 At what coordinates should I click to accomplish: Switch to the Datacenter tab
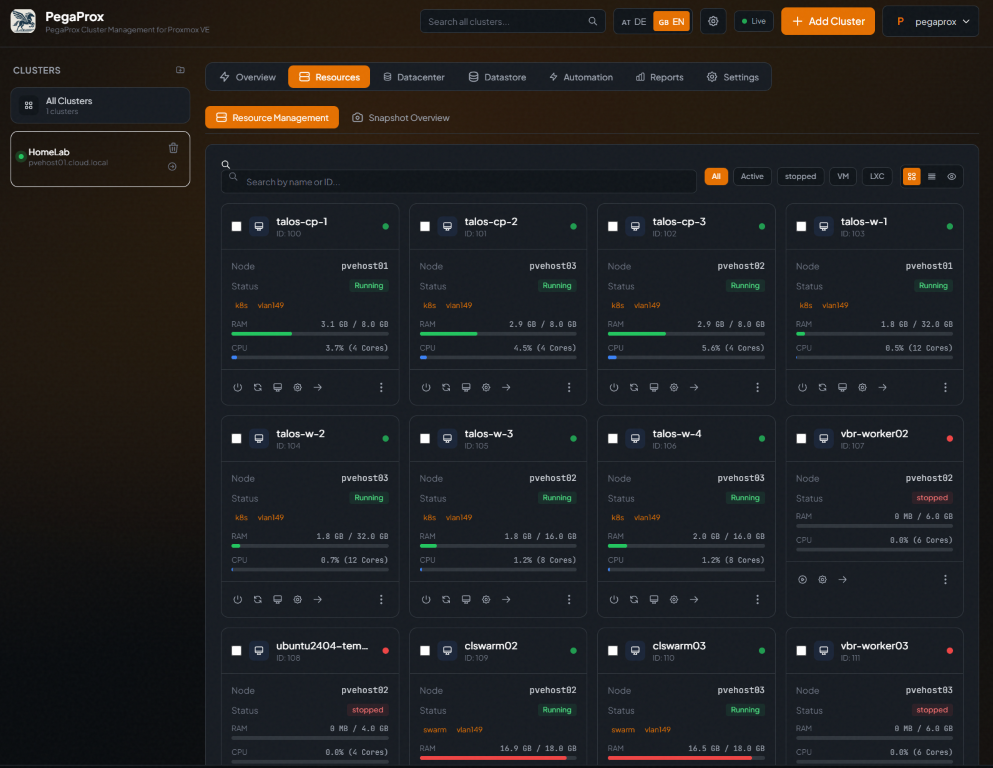tap(414, 77)
